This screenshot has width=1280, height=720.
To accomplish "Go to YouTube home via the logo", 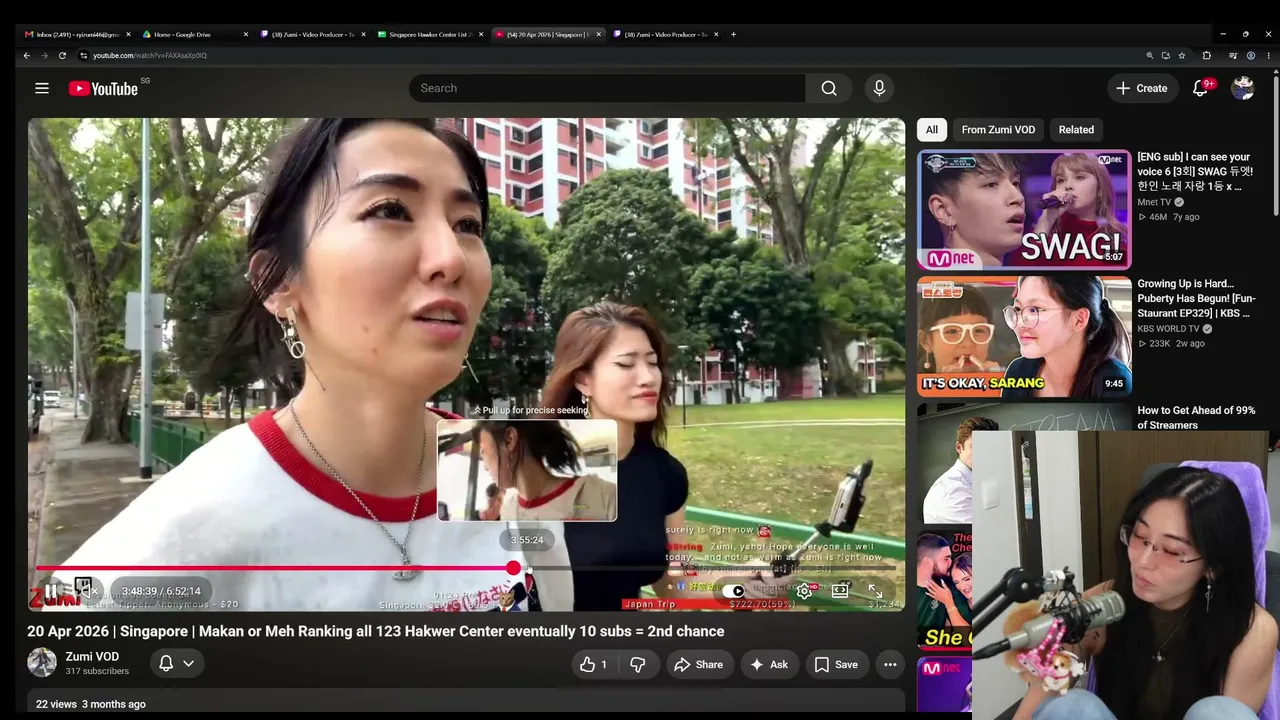I will coord(103,88).
